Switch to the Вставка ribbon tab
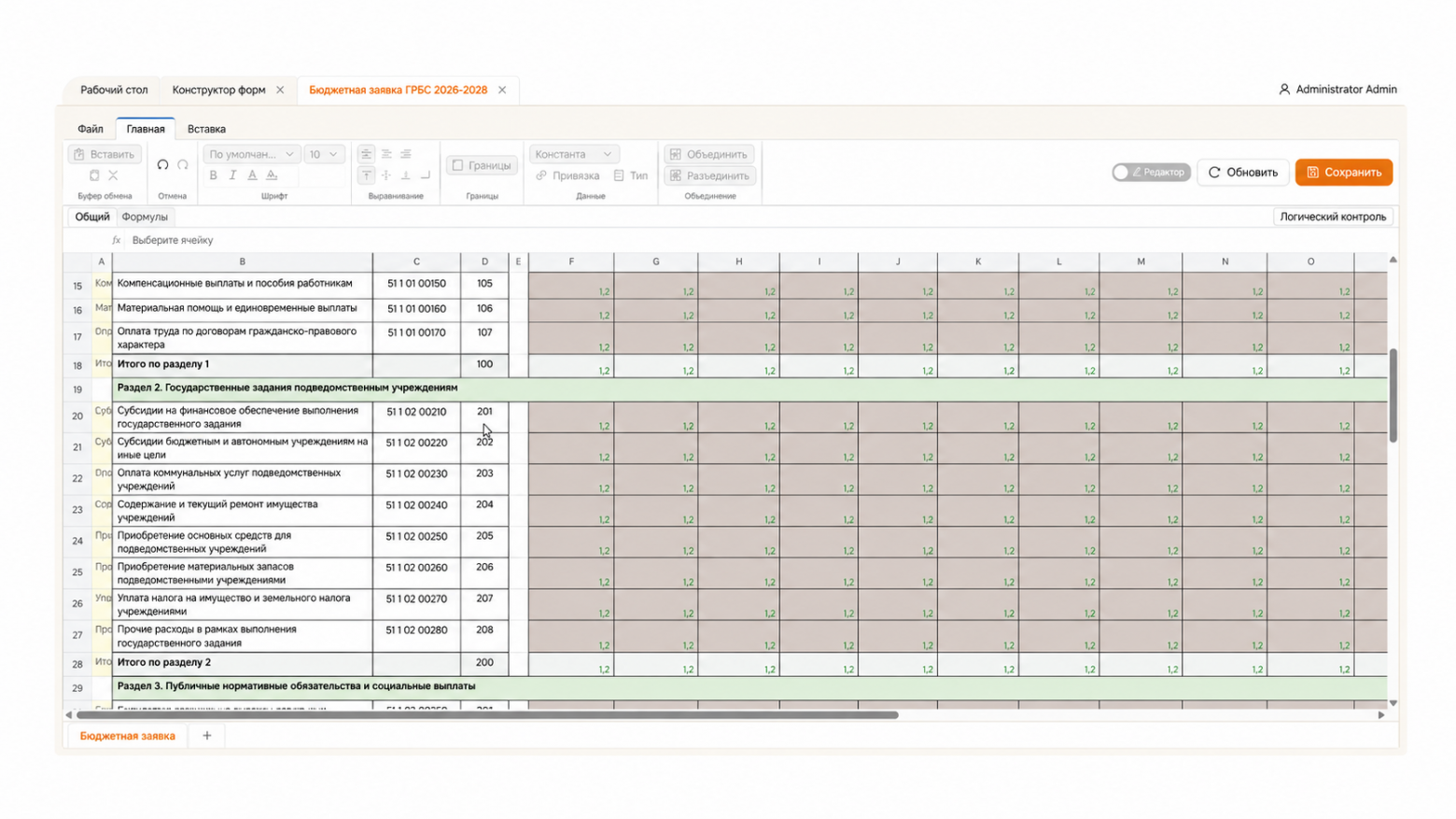This screenshot has width=1456, height=819. point(206,129)
